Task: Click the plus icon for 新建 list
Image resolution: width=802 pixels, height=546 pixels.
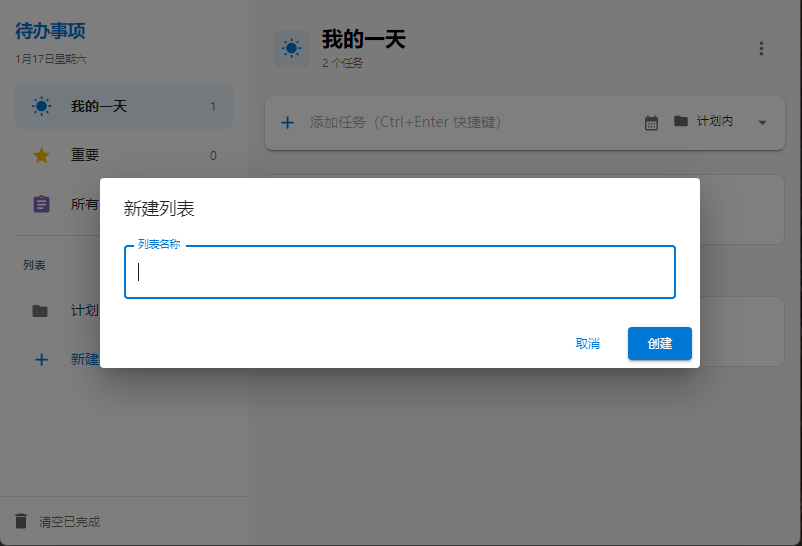Action: pos(41,360)
